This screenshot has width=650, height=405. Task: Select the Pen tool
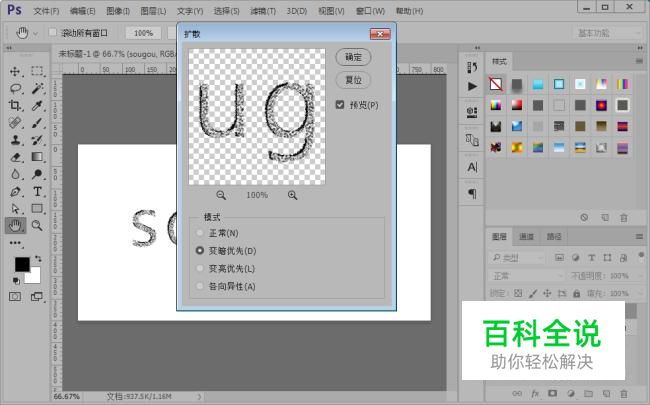(15, 192)
